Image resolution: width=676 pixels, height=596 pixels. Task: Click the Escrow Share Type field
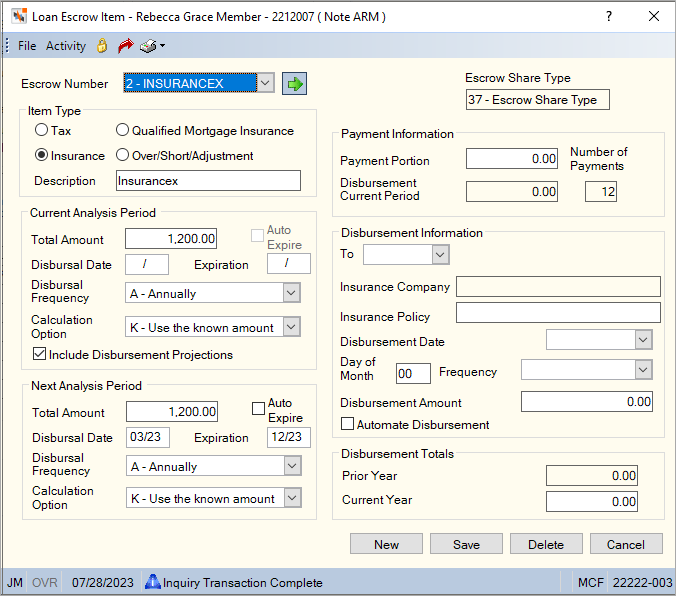538,100
